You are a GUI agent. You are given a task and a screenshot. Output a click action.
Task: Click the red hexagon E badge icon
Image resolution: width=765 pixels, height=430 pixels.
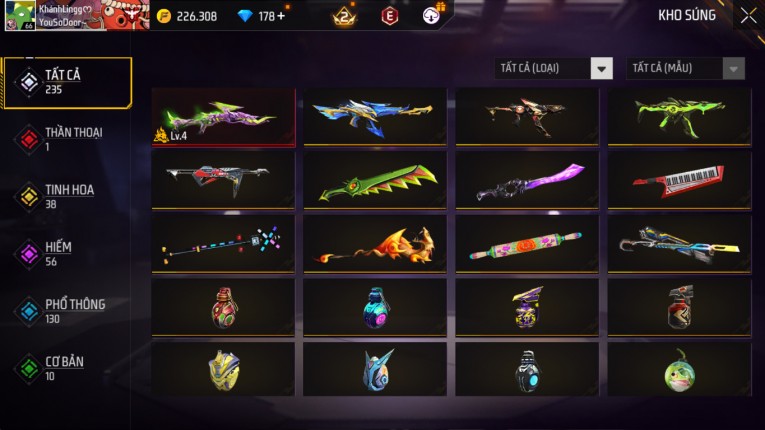click(x=389, y=16)
